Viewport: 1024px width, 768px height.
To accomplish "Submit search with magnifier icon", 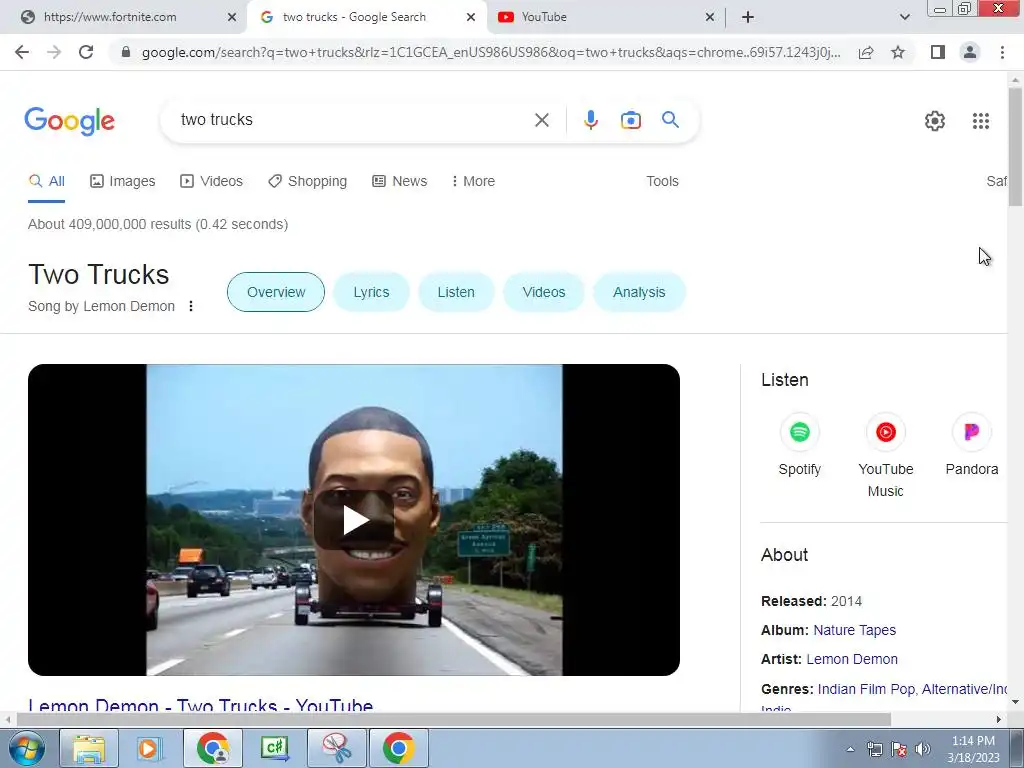I will tap(670, 120).
